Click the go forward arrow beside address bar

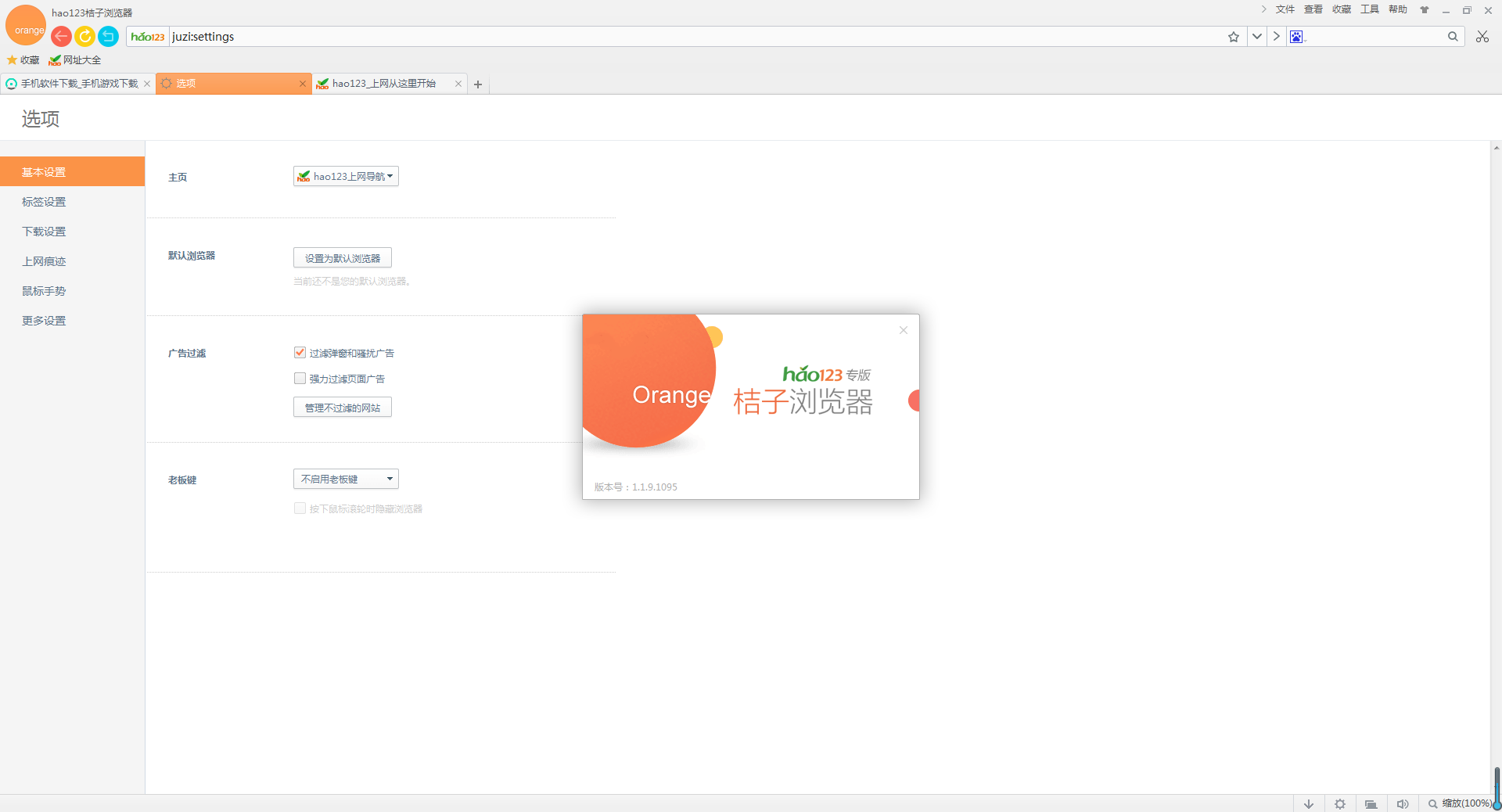pos(1277,37)
